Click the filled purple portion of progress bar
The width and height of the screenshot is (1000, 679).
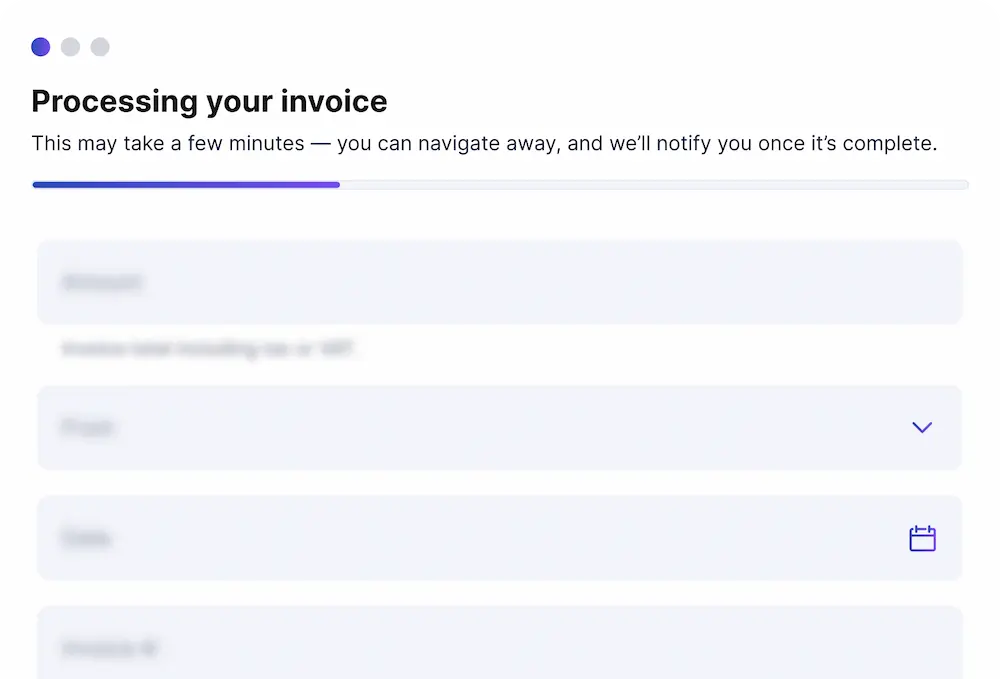point(185,185)
